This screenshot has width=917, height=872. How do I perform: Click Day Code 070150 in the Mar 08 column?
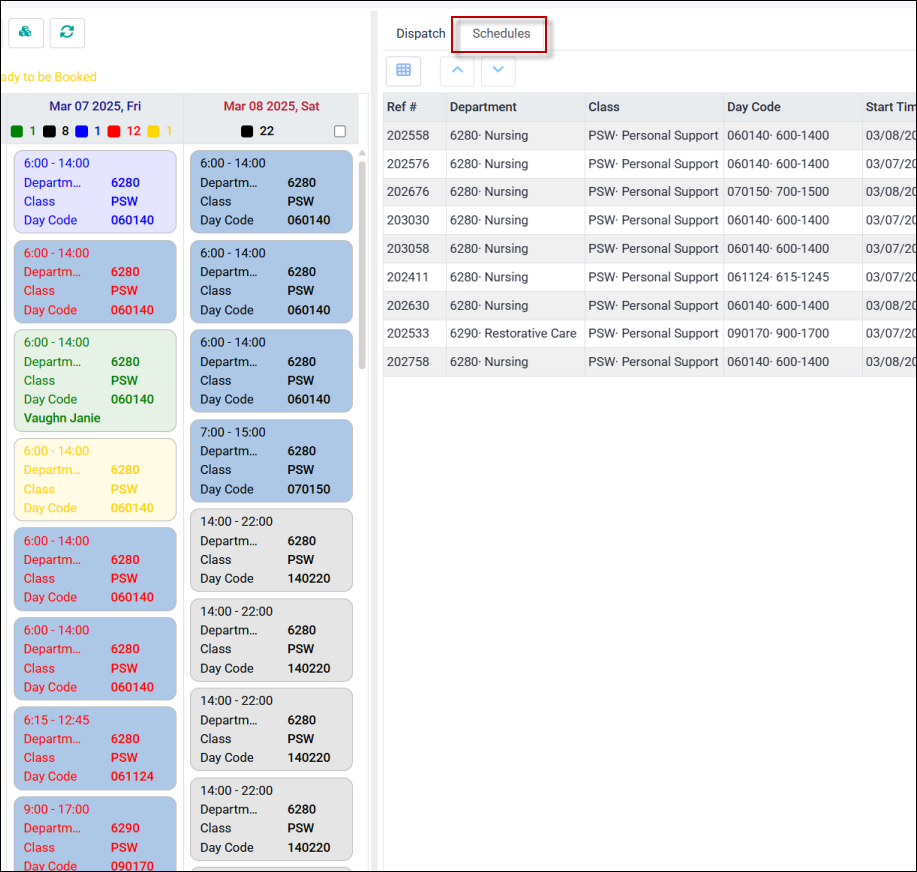(309, 490)
